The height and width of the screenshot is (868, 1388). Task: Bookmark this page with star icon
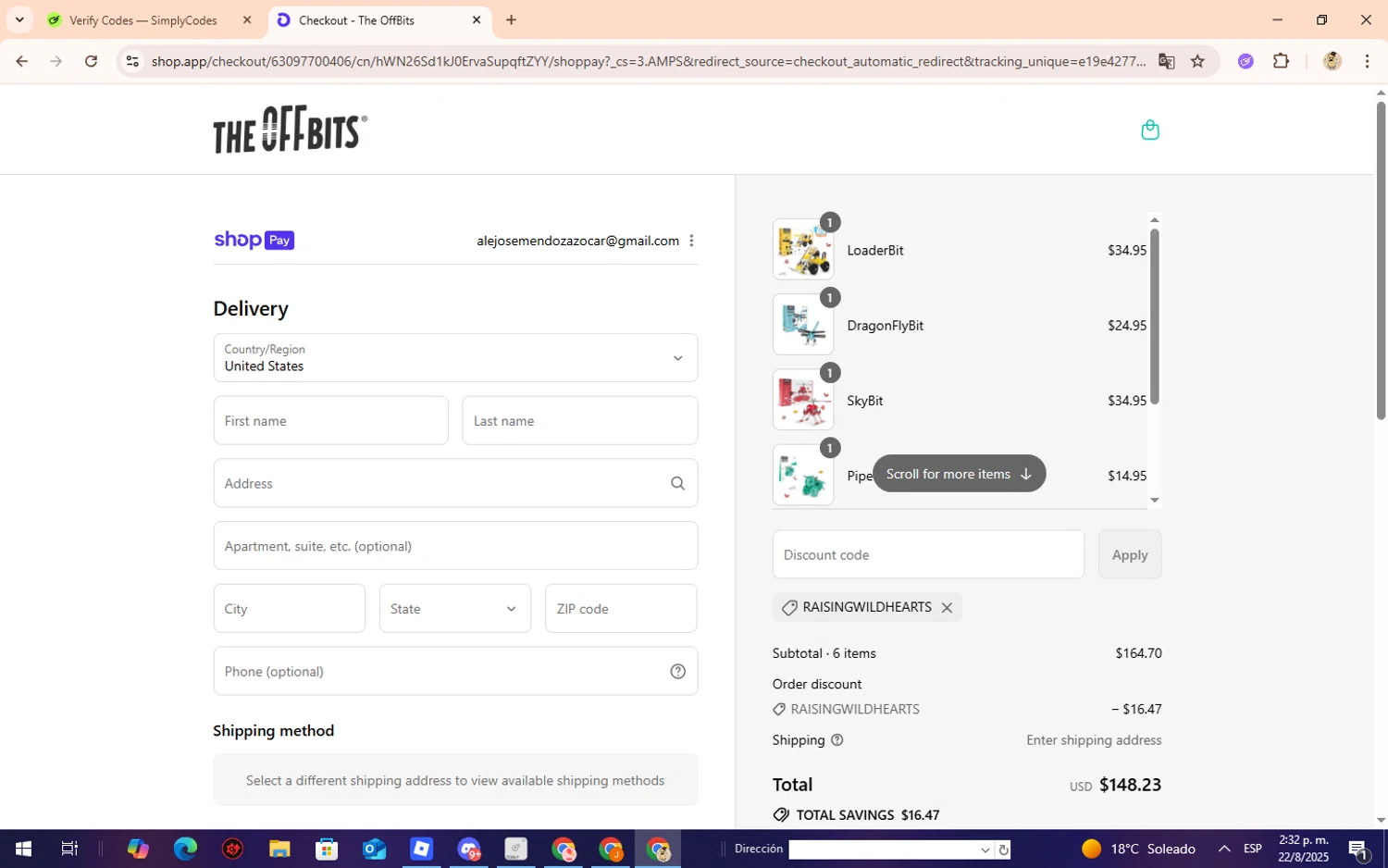click(1197, 61)
